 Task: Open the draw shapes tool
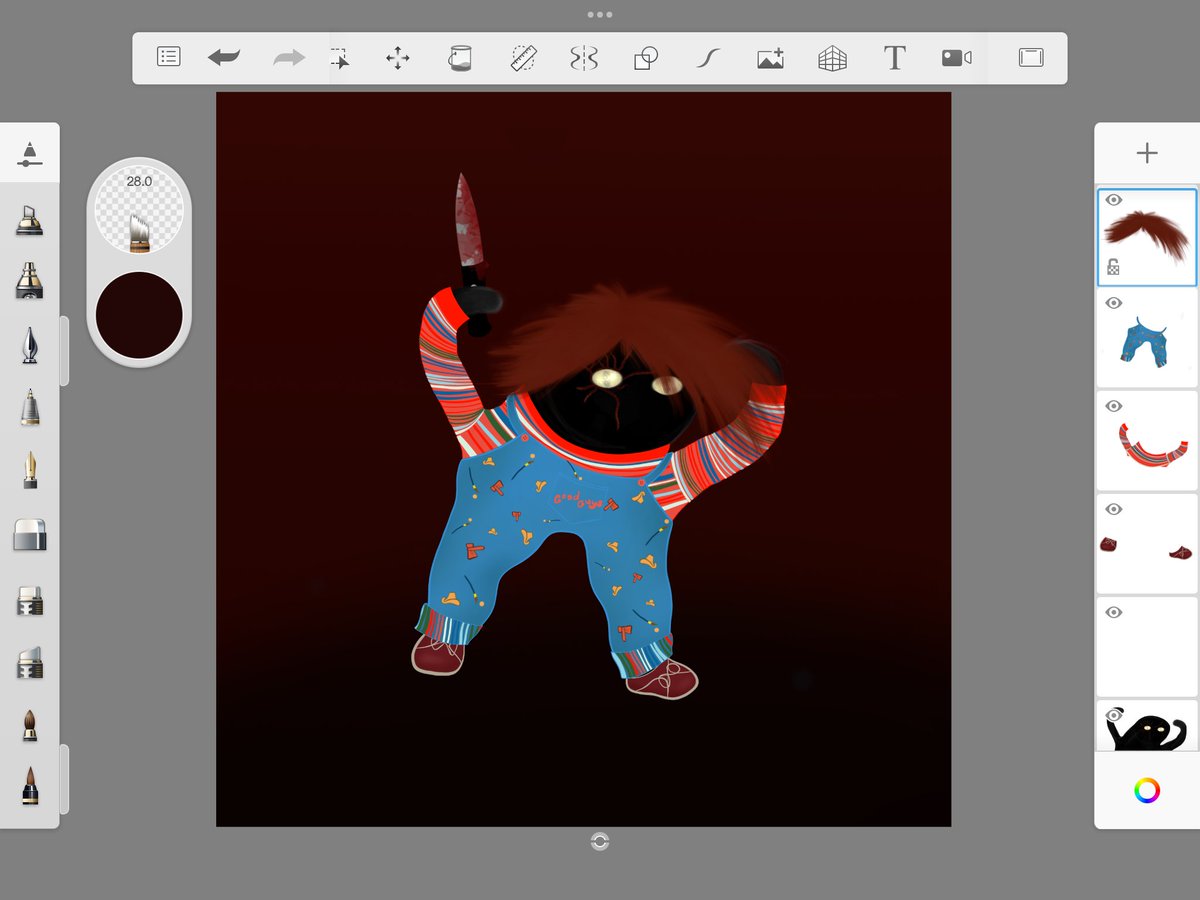coord(646,58)
